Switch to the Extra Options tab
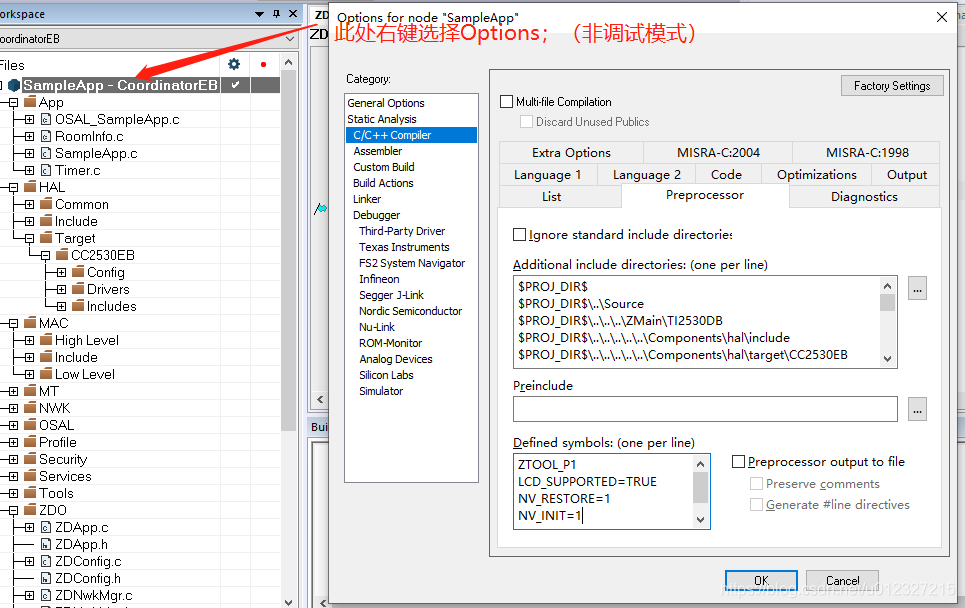Image resolution: width=965 pixels, height=608 pixels. (x=571, y=153)
